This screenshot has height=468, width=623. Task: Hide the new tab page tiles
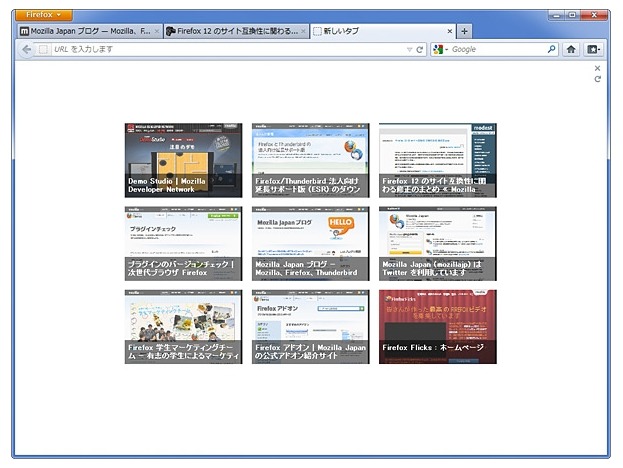pyautogui.click(x=597, y=68)
